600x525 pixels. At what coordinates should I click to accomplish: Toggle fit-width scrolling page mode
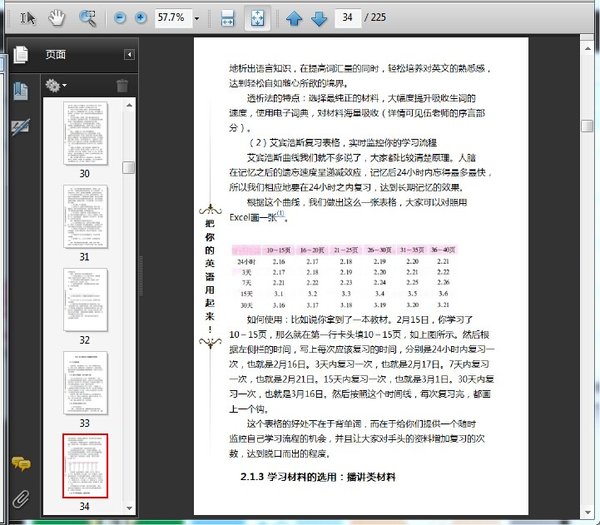click(x=227, y=19)
